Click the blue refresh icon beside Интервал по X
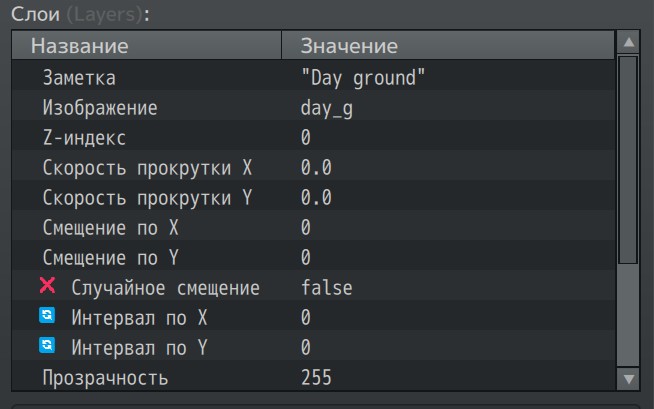 pyautogui.click(x=47, y=315)
